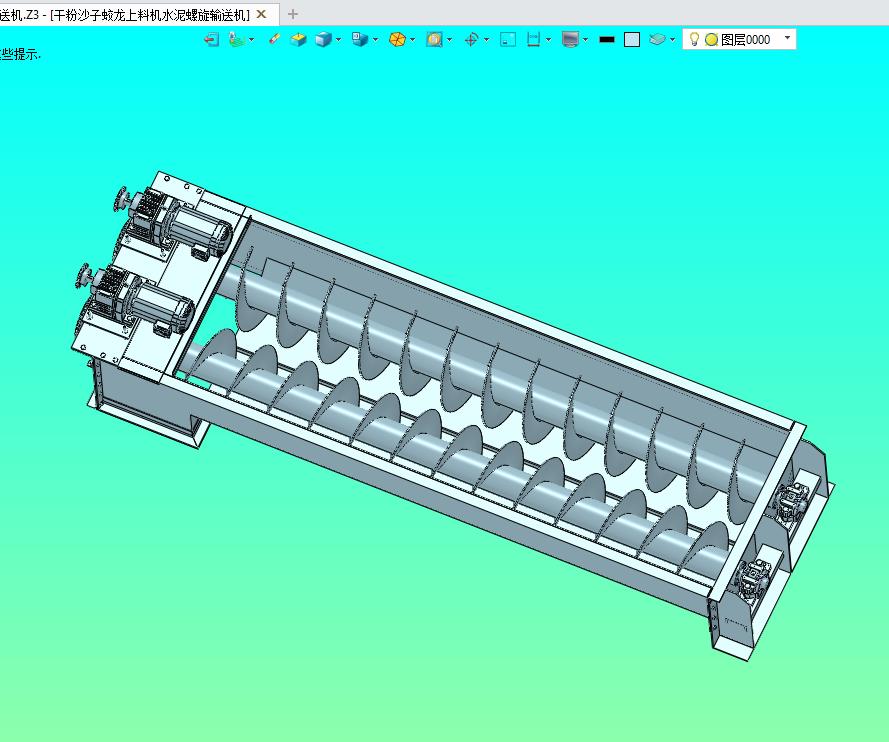Open dropdown arrow beside orange polyhedron icon
889x742 pixels.
point(412,40)
